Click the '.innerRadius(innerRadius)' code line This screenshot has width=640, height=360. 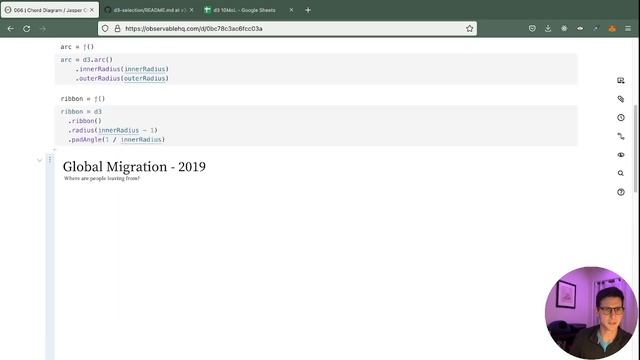click(x=122, y=69)
